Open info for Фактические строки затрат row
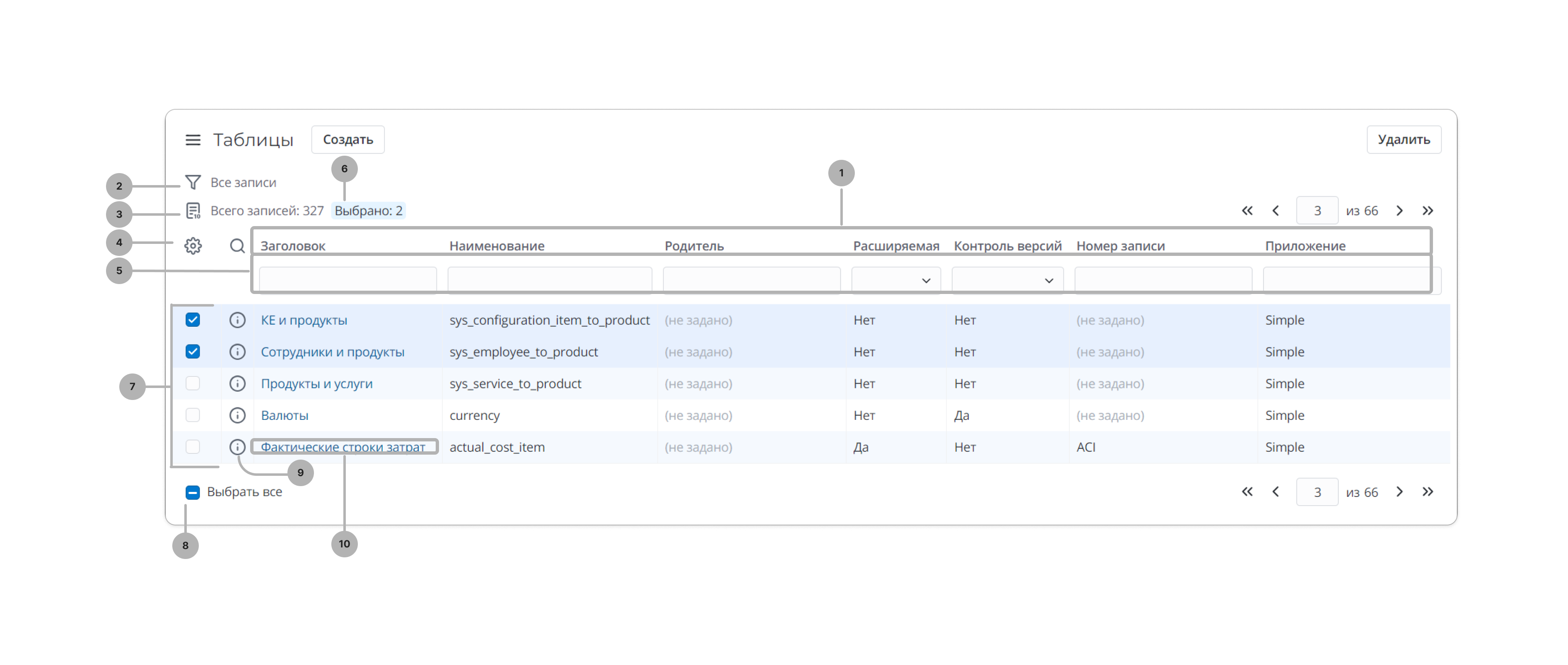 [x=237, y=447]
